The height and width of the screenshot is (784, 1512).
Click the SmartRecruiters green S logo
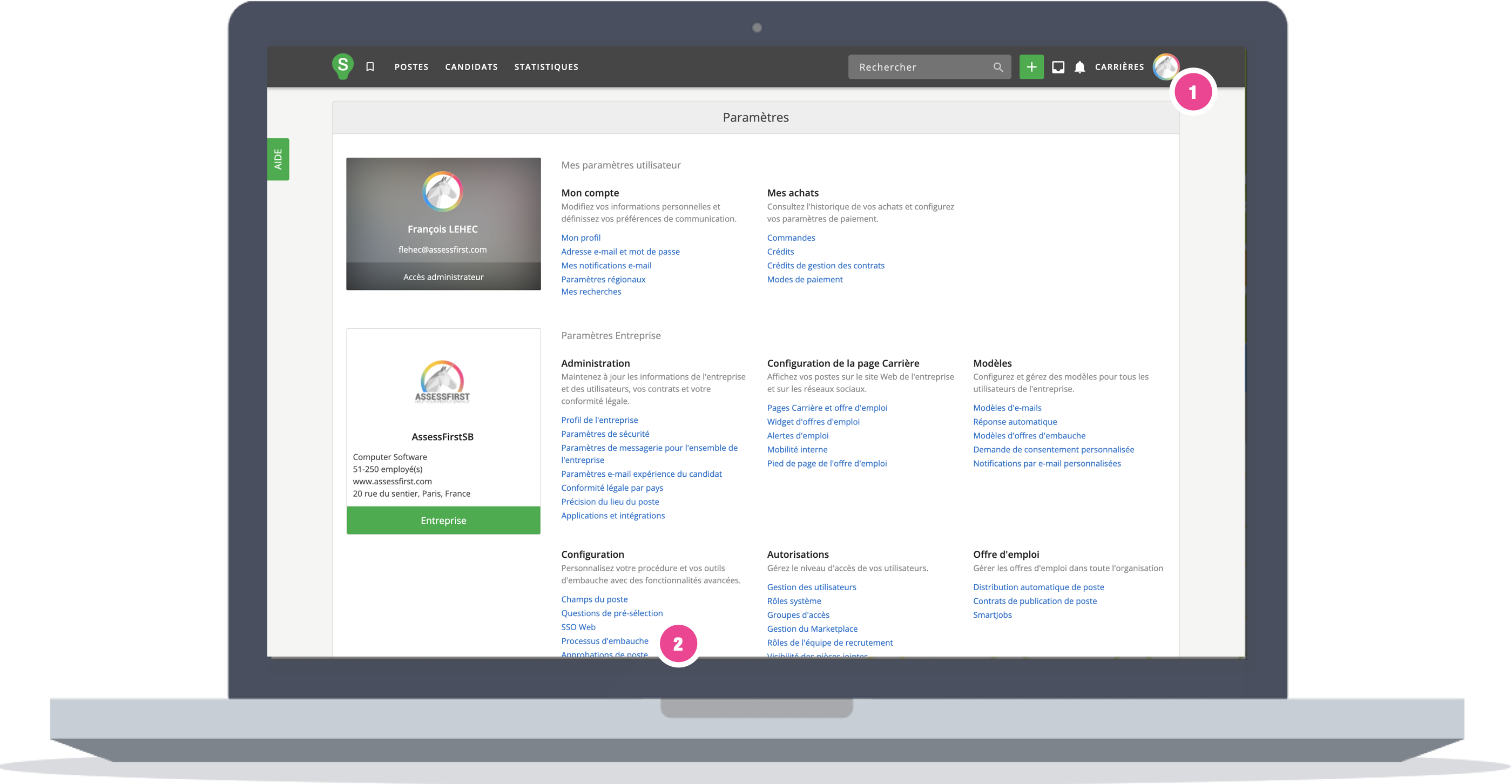click(x=342, y=66)
